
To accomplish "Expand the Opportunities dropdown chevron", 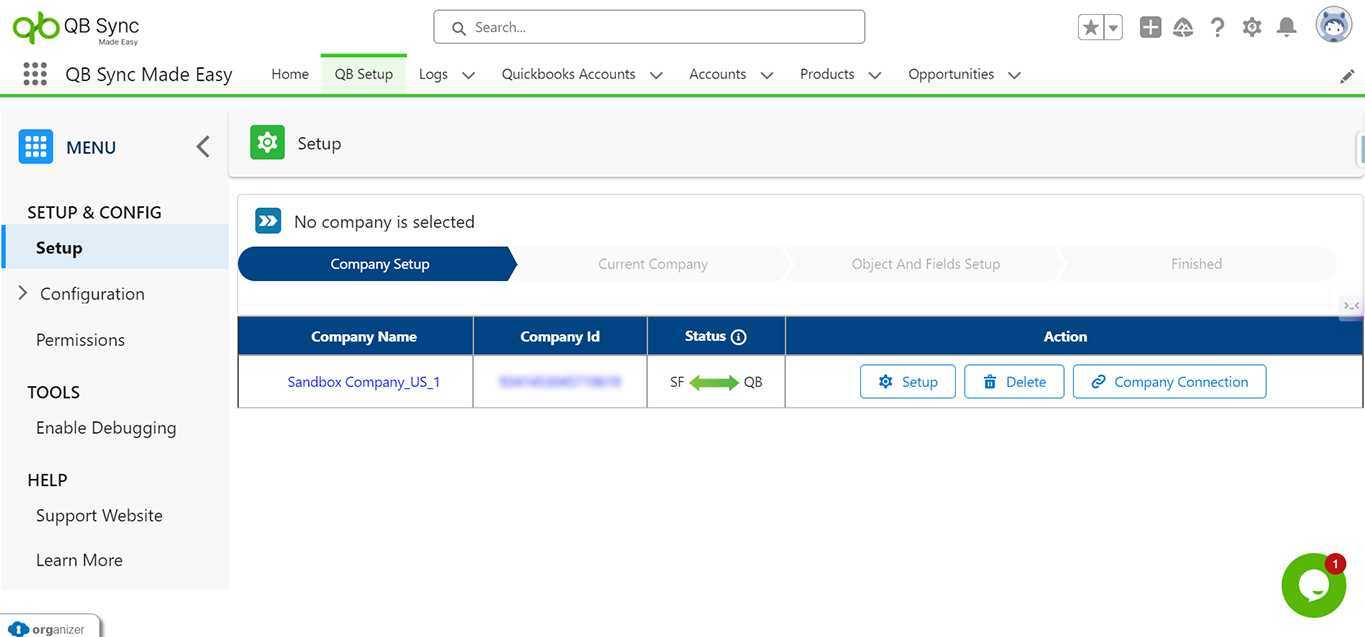I will tap(1014, 75).
